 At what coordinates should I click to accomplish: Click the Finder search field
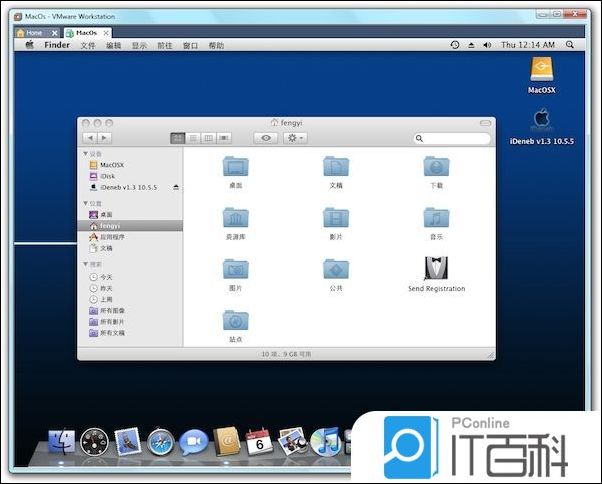454,138
